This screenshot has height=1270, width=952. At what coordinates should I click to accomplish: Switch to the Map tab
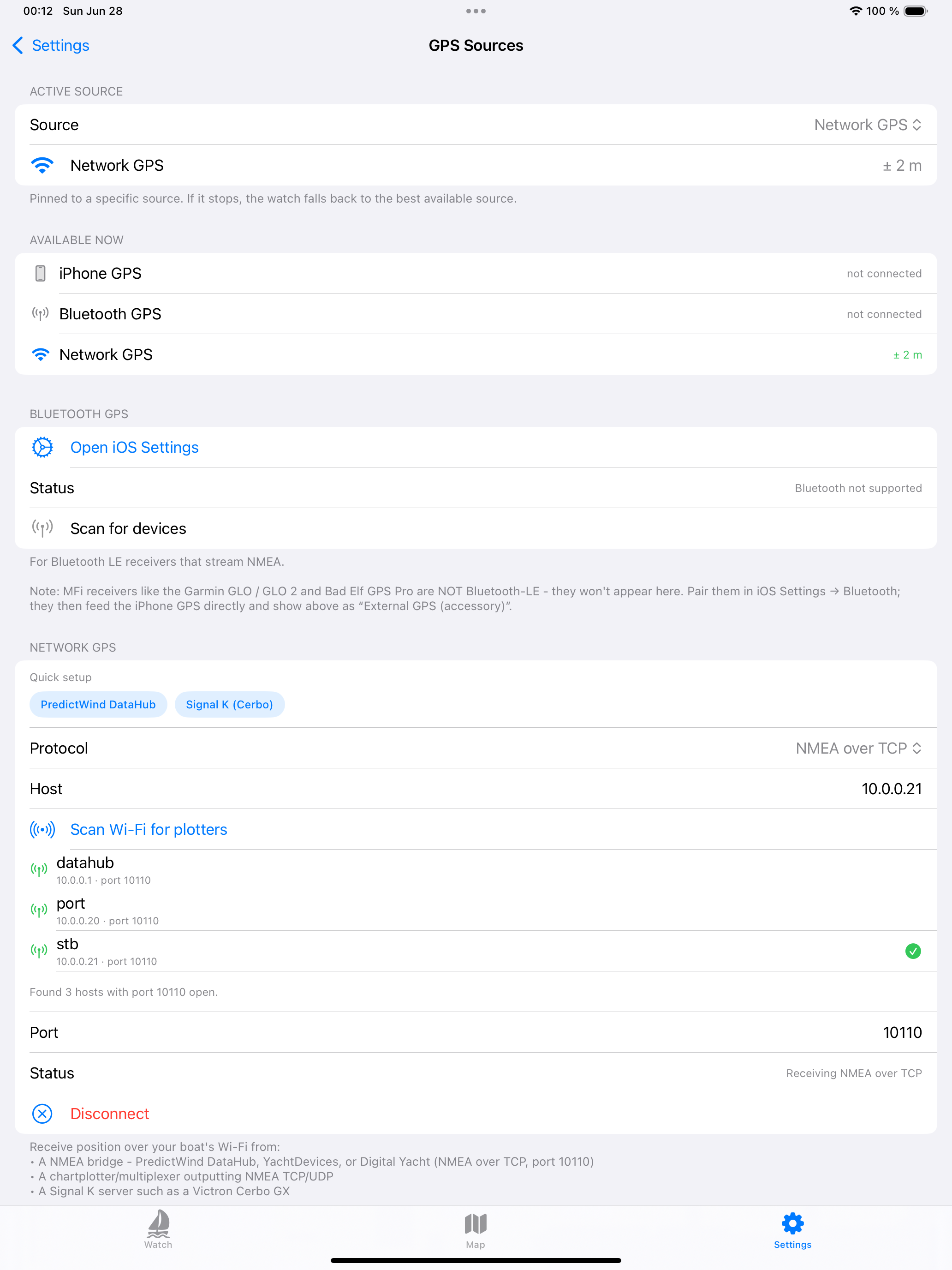(476, 1230)
